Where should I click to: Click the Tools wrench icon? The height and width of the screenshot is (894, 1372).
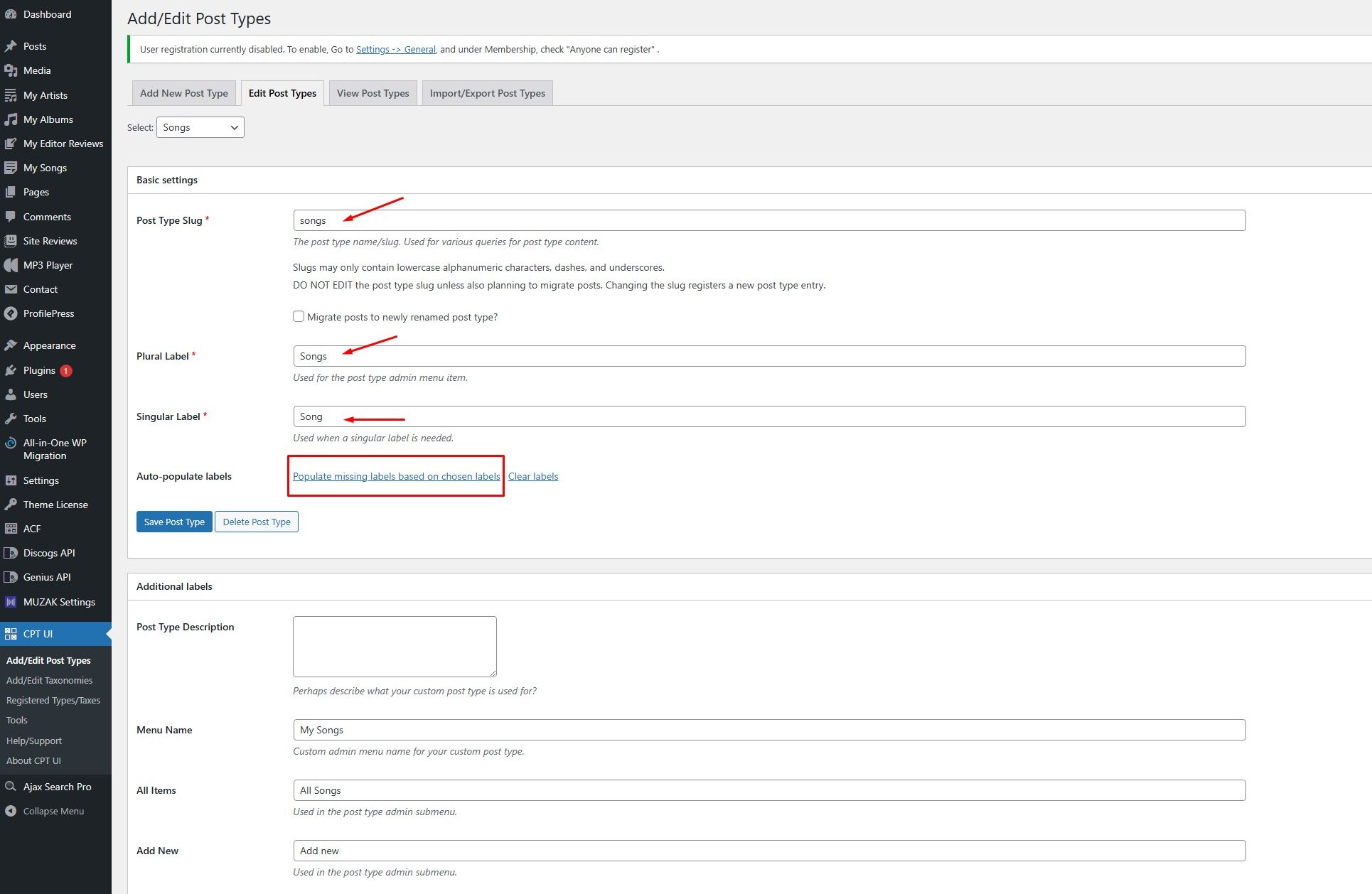pyautogui.click(x=11, y=419)
